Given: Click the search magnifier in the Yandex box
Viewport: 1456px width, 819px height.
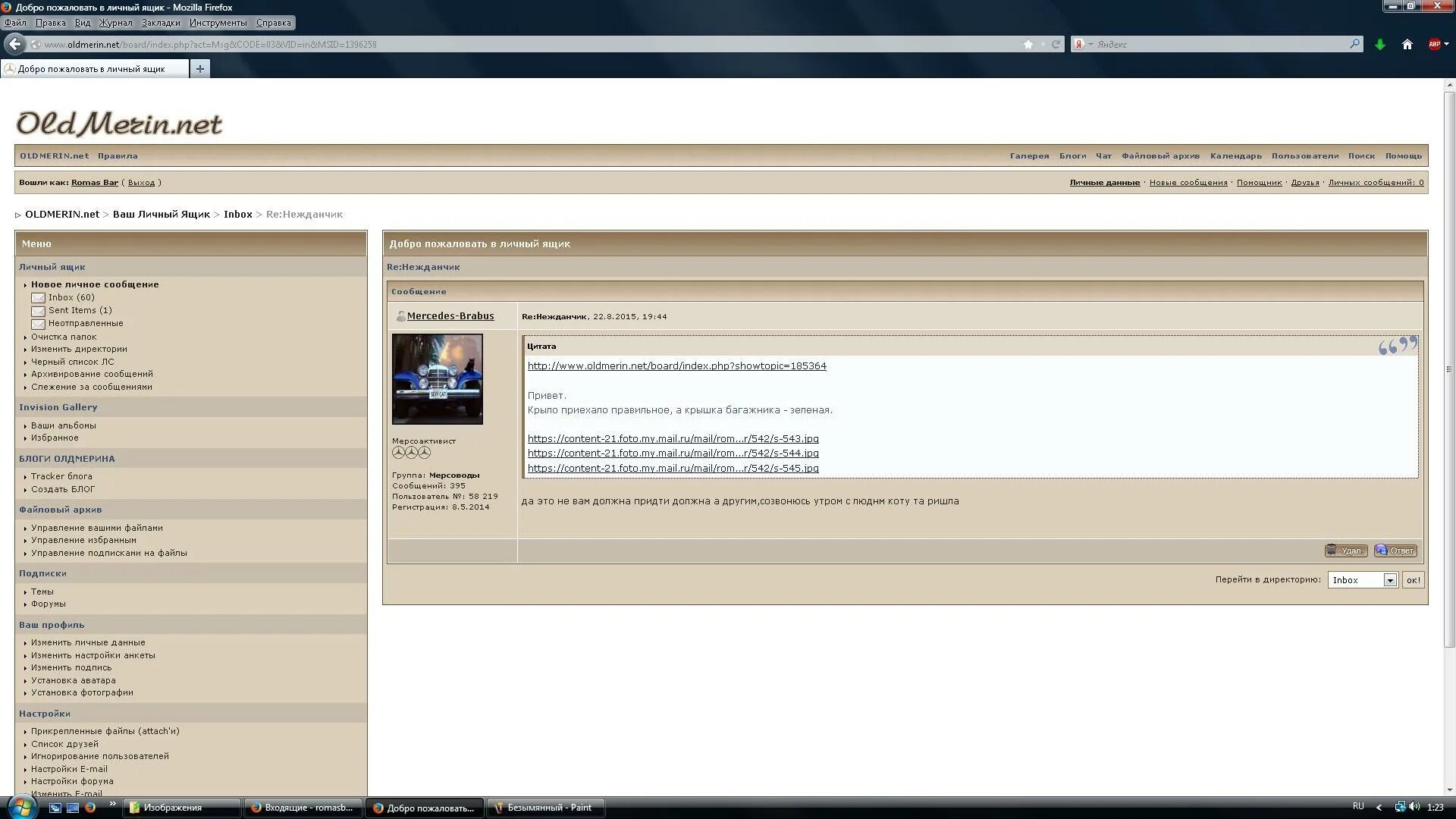Looking at the screenshot, I should click(1354, 44).
